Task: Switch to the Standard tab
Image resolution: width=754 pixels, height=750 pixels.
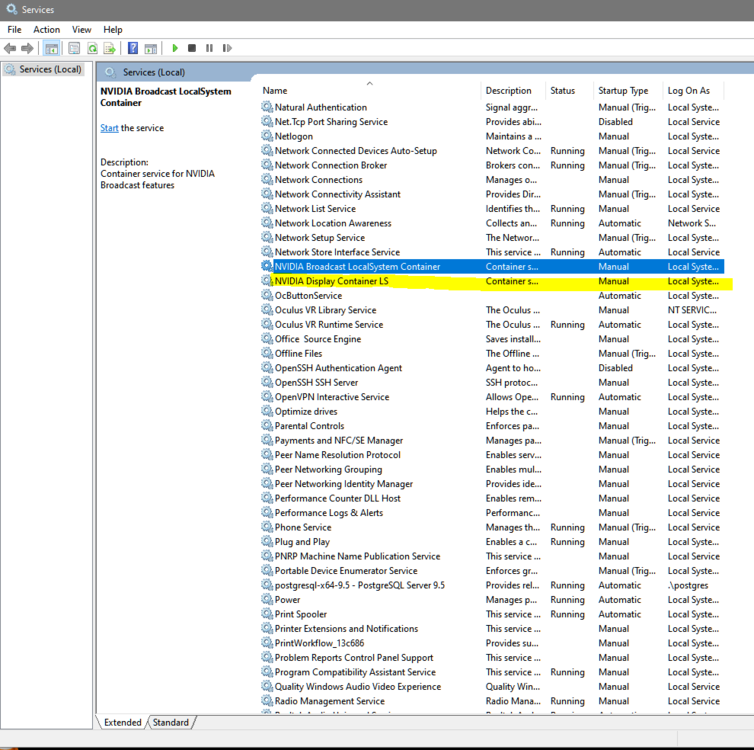Action: point(170,722)
